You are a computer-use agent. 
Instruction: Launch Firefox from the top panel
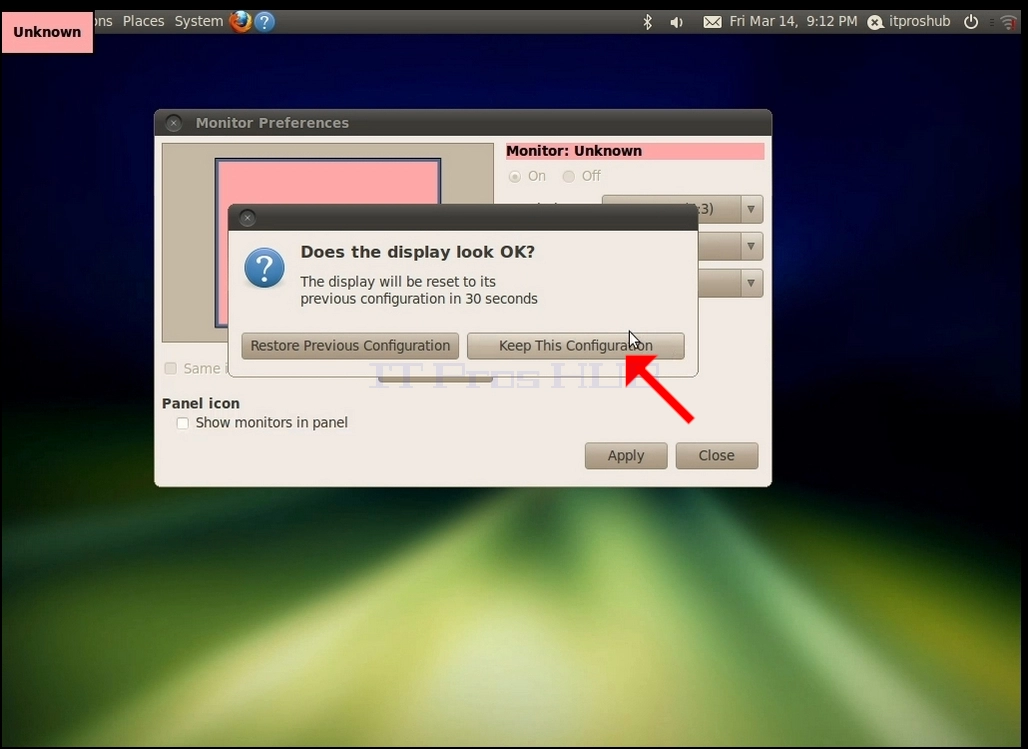pos(241,22)
